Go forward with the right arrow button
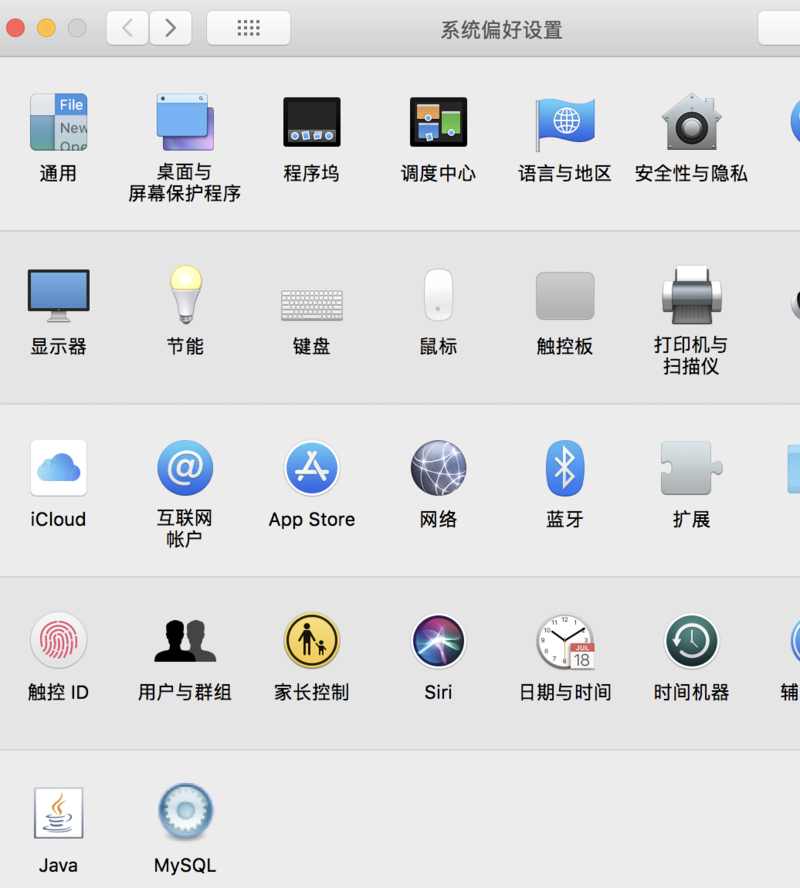The width and height of the screenshot is (800, 888). [170, 27]
